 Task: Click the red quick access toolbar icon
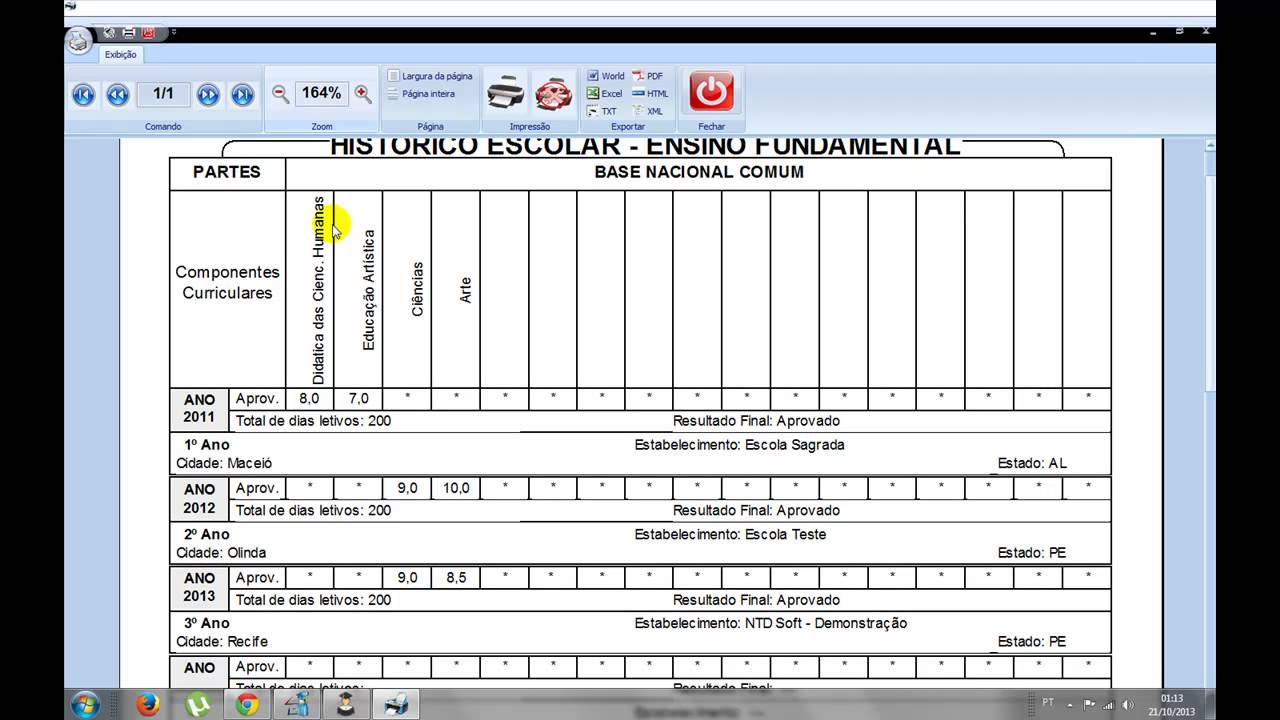click(148, 33)
